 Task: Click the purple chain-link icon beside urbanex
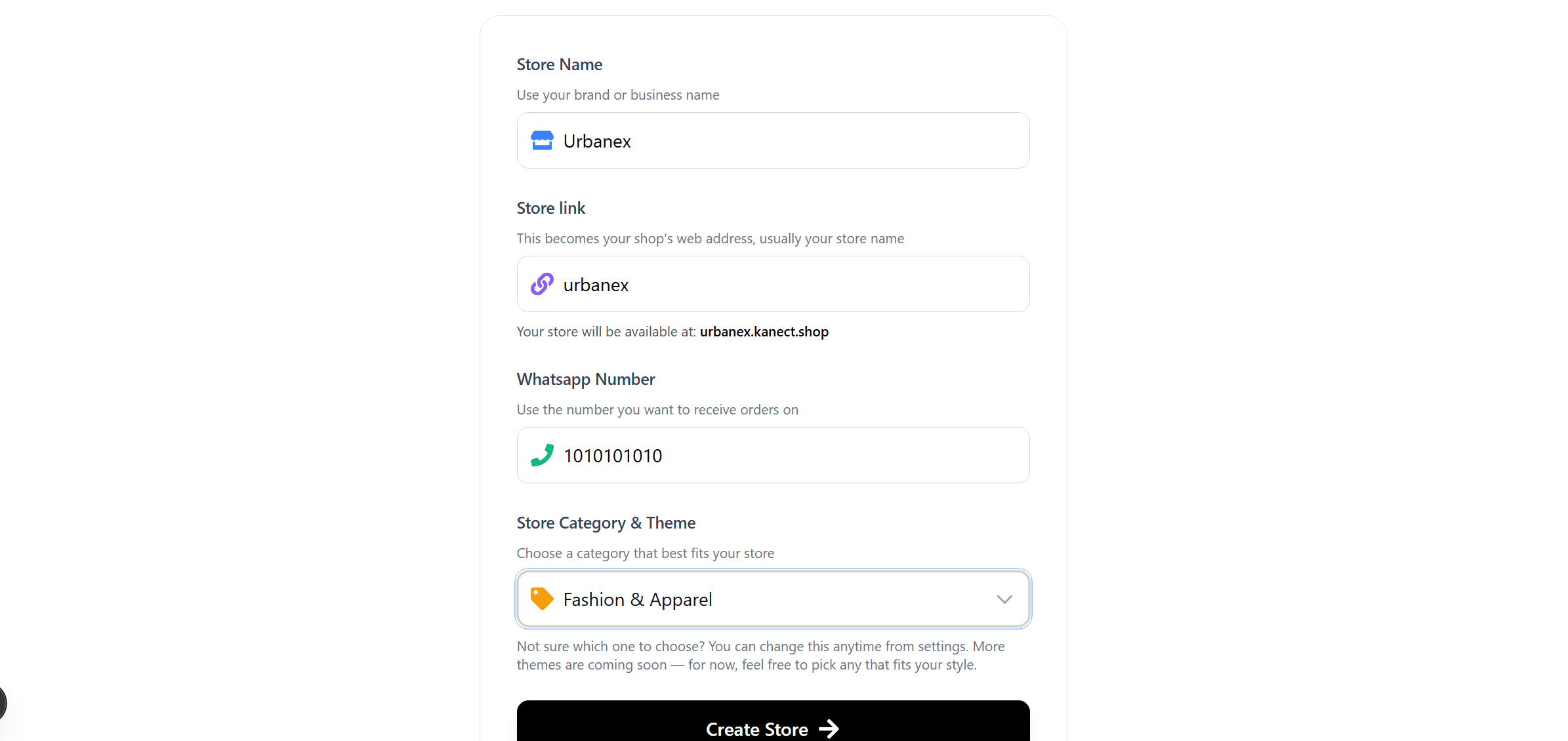pos(542,284)
